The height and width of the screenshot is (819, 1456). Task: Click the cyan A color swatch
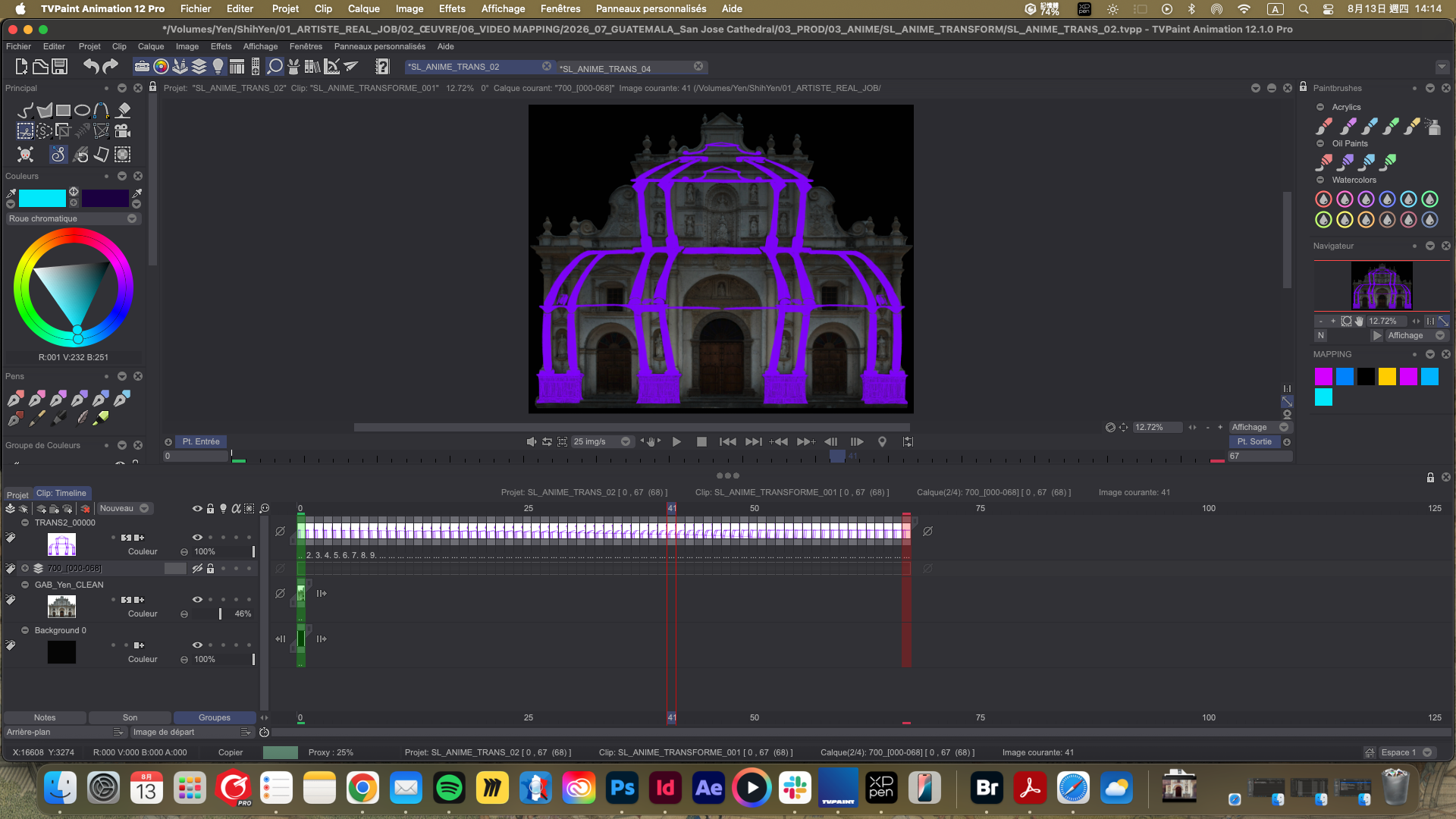(42, 199)
